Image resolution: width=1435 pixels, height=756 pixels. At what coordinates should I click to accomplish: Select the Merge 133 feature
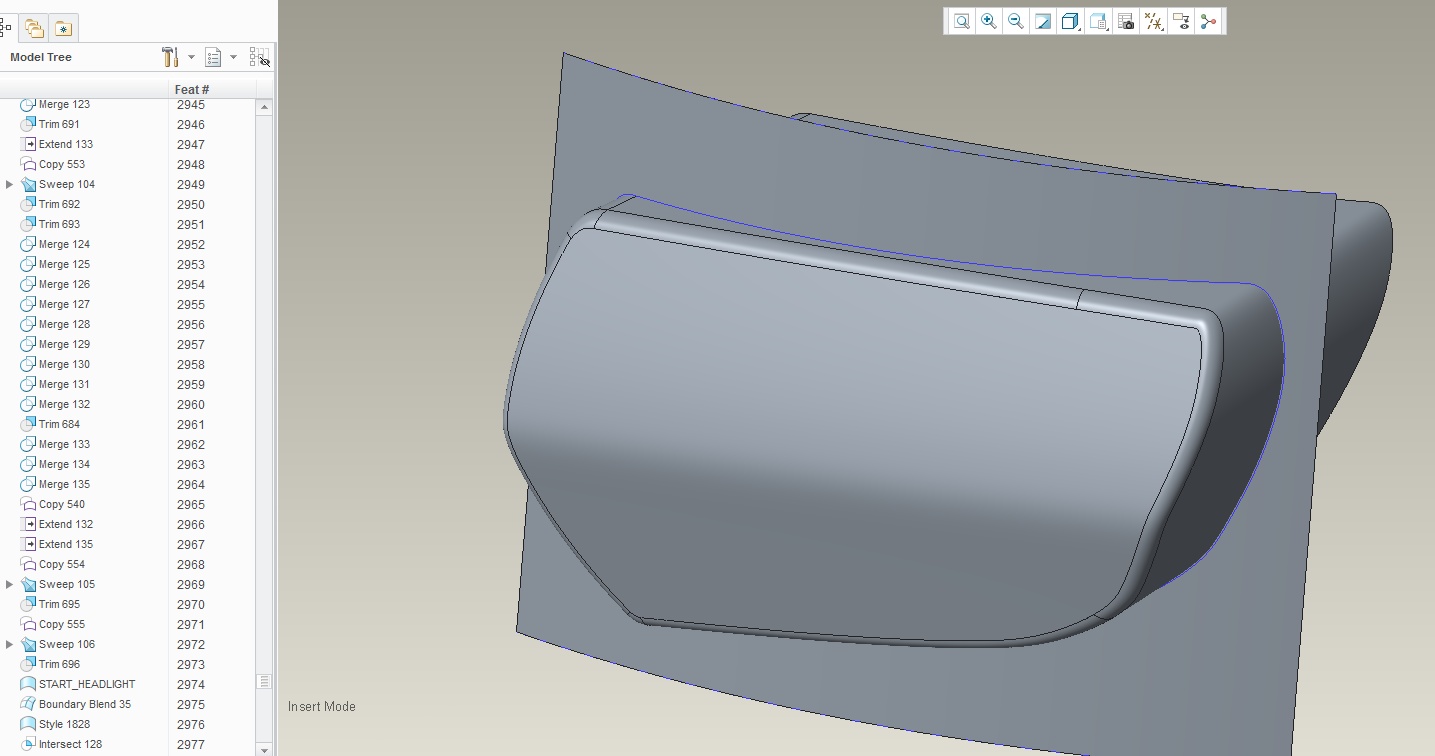64,444
